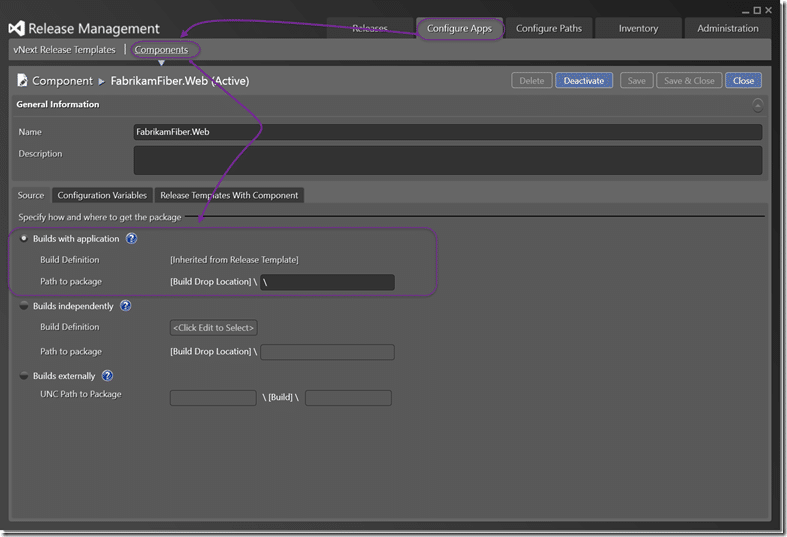Click the Inherited from Release Template text
The height and width of the screenshot is (537, 787).
point(234,259)
